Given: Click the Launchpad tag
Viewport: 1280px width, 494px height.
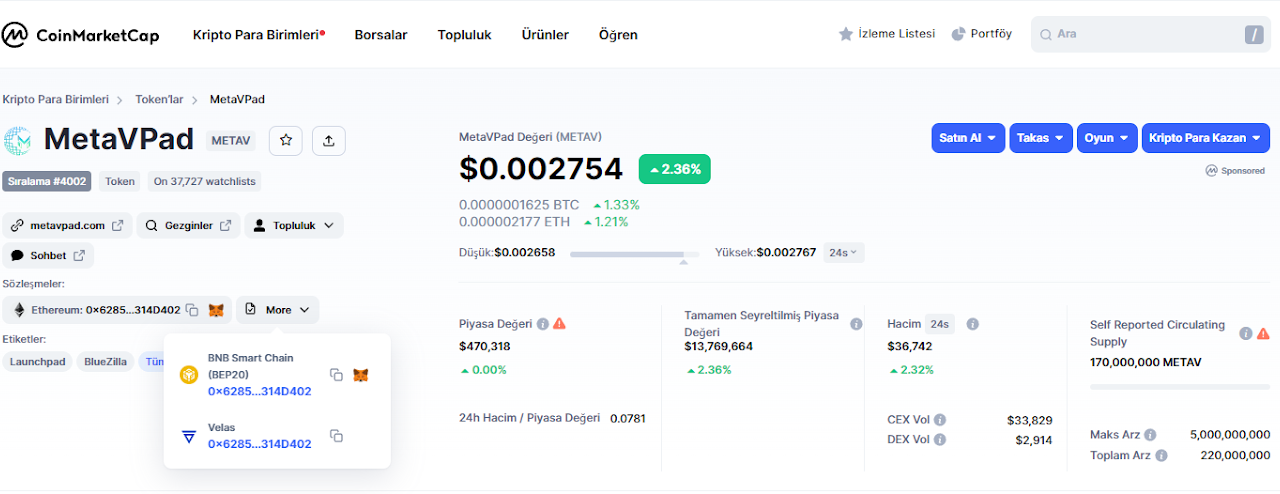Looking at the screenshot, I should 37,361.
